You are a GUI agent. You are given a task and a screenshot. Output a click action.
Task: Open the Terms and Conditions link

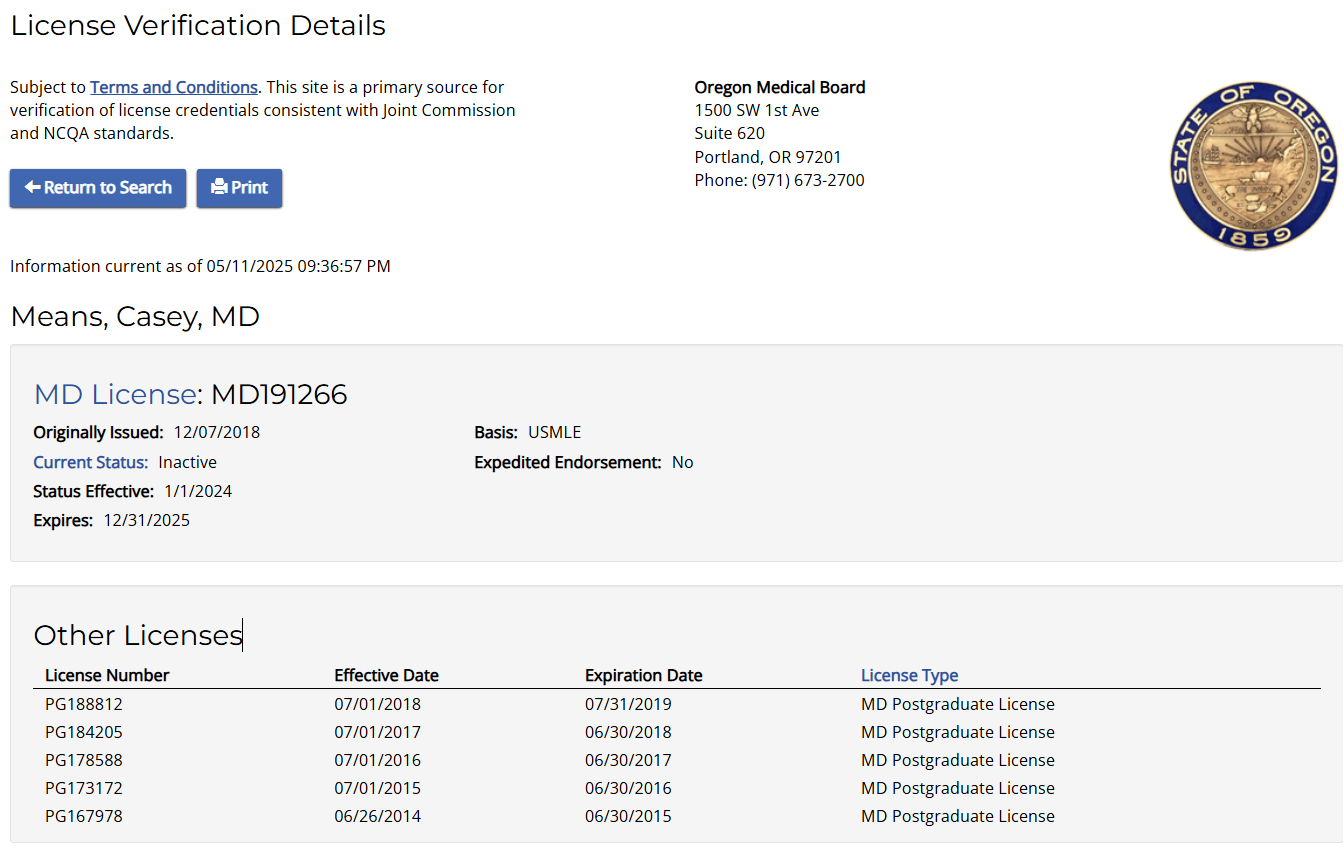tap(174, 87)
